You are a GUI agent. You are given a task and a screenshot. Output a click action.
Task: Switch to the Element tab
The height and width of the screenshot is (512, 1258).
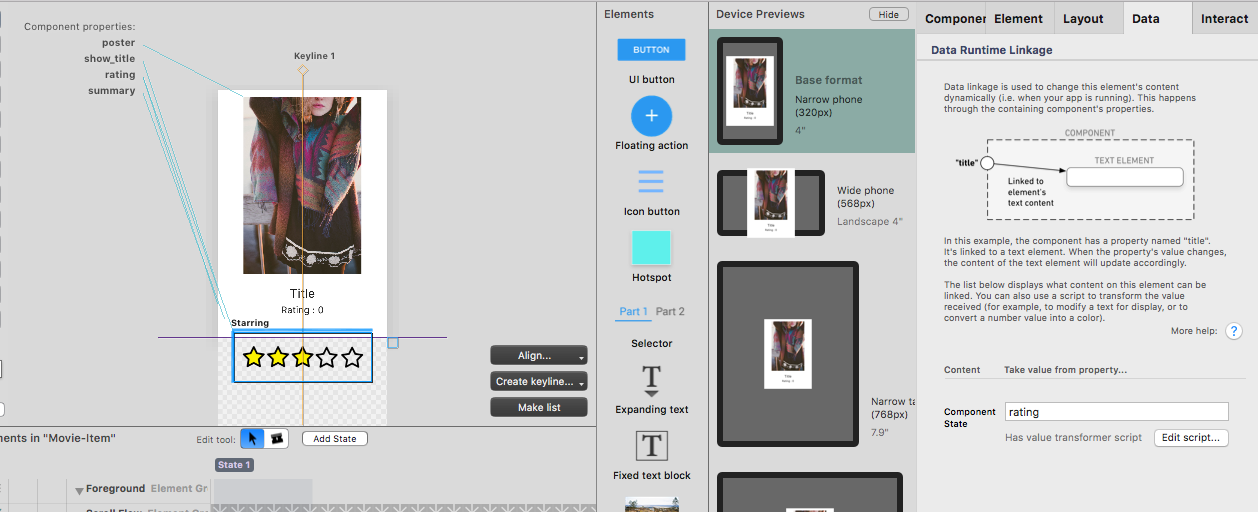point(1018,18)
